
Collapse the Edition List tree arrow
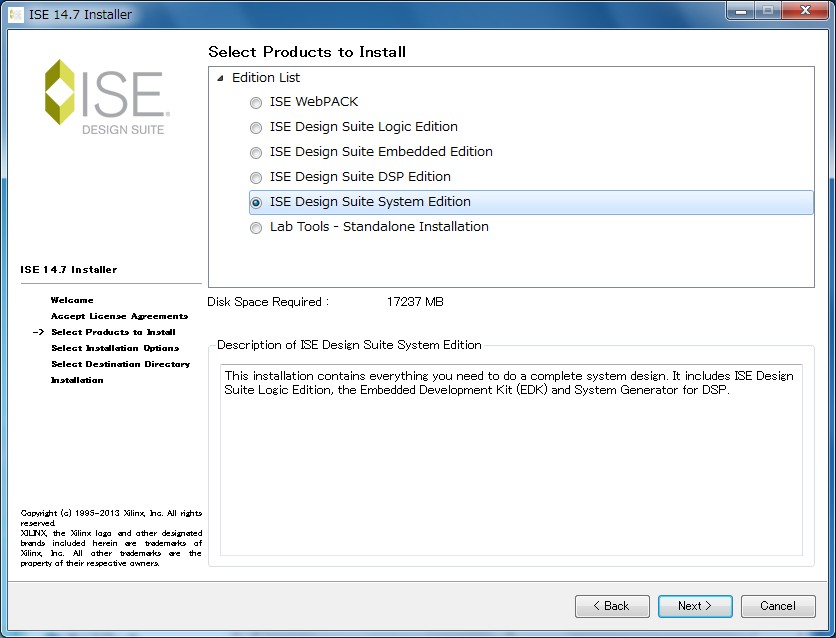pyautogui.click(x=220, y=78)
